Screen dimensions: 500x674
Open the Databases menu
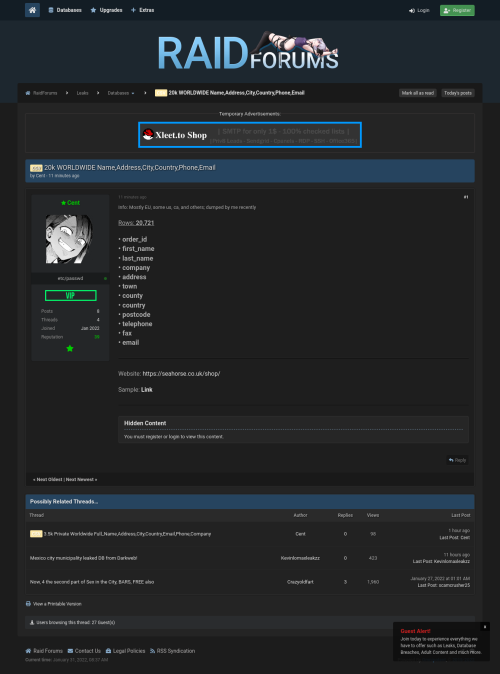[65, 10]
